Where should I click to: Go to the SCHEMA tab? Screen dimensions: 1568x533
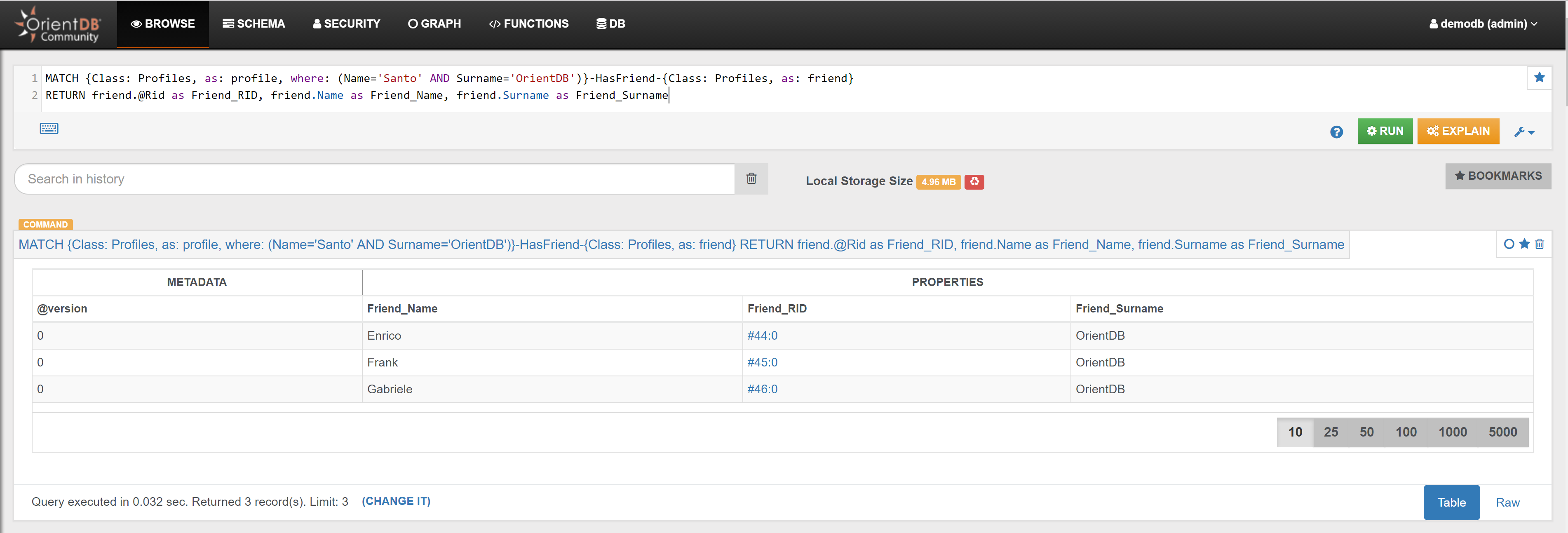pos(254,24)
